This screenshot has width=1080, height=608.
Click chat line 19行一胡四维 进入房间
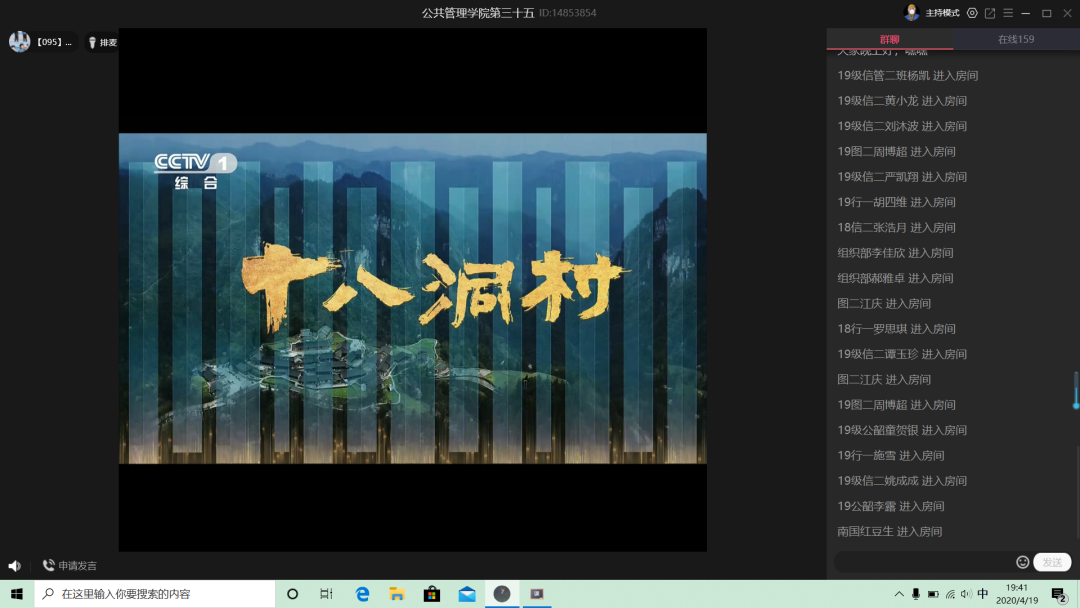896,202
